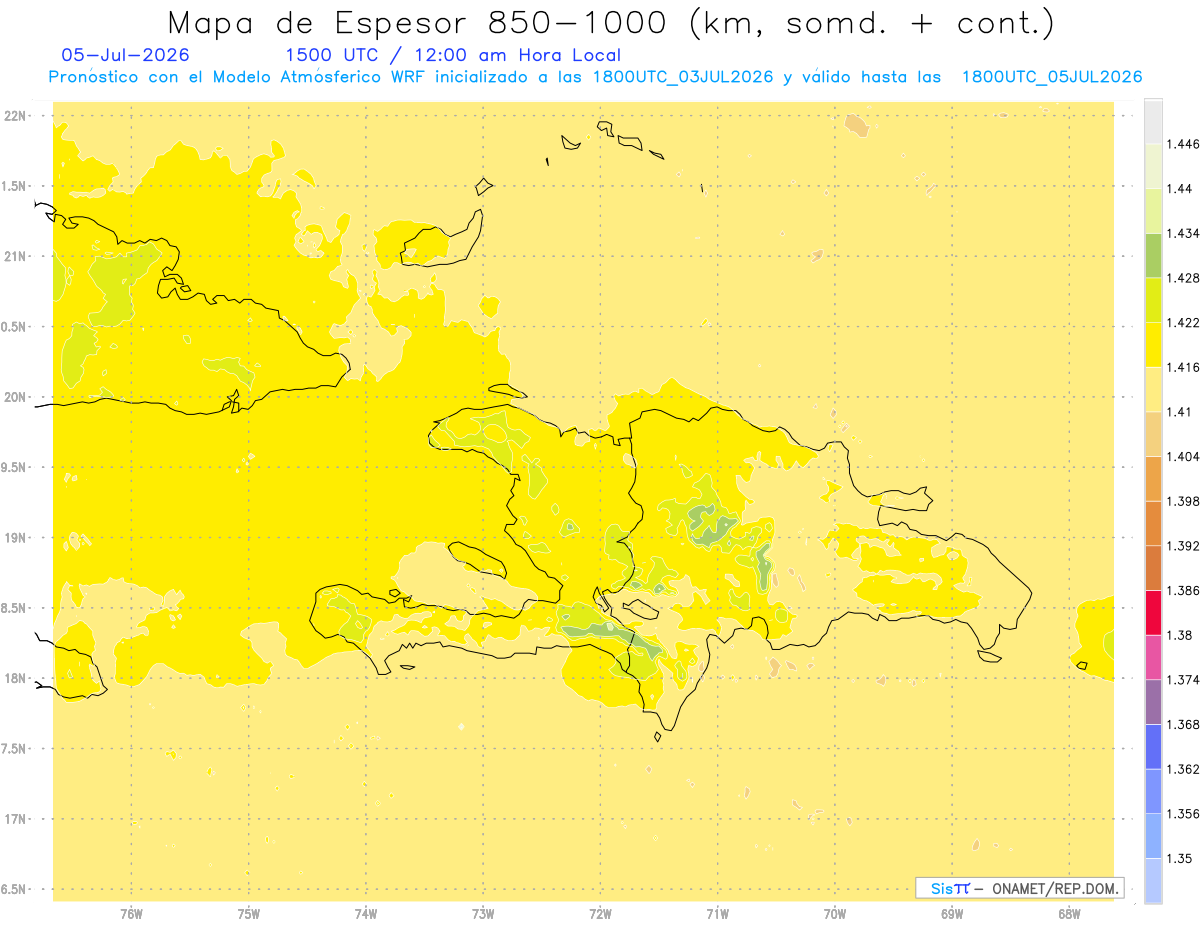Click the purple swatch between 1.368 and 1.374

click(1153, 701)
